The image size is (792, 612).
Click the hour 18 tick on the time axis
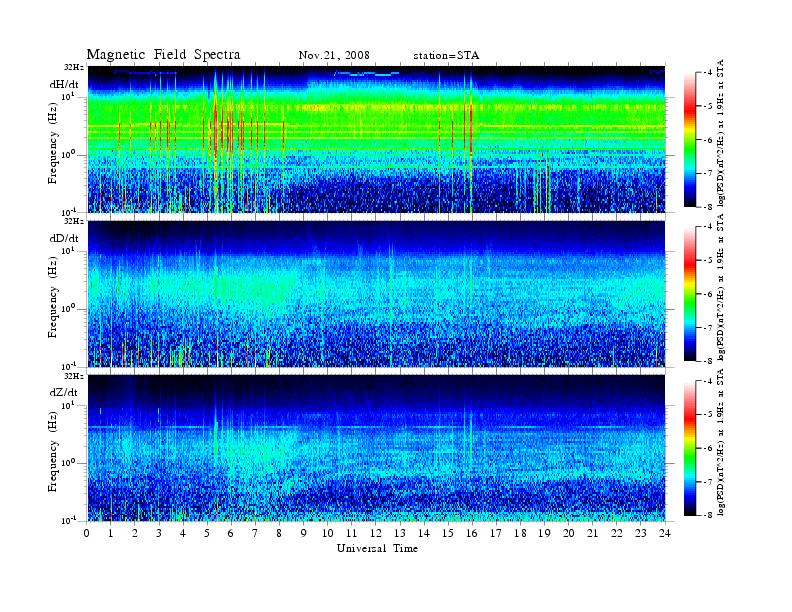coord(520,533)
